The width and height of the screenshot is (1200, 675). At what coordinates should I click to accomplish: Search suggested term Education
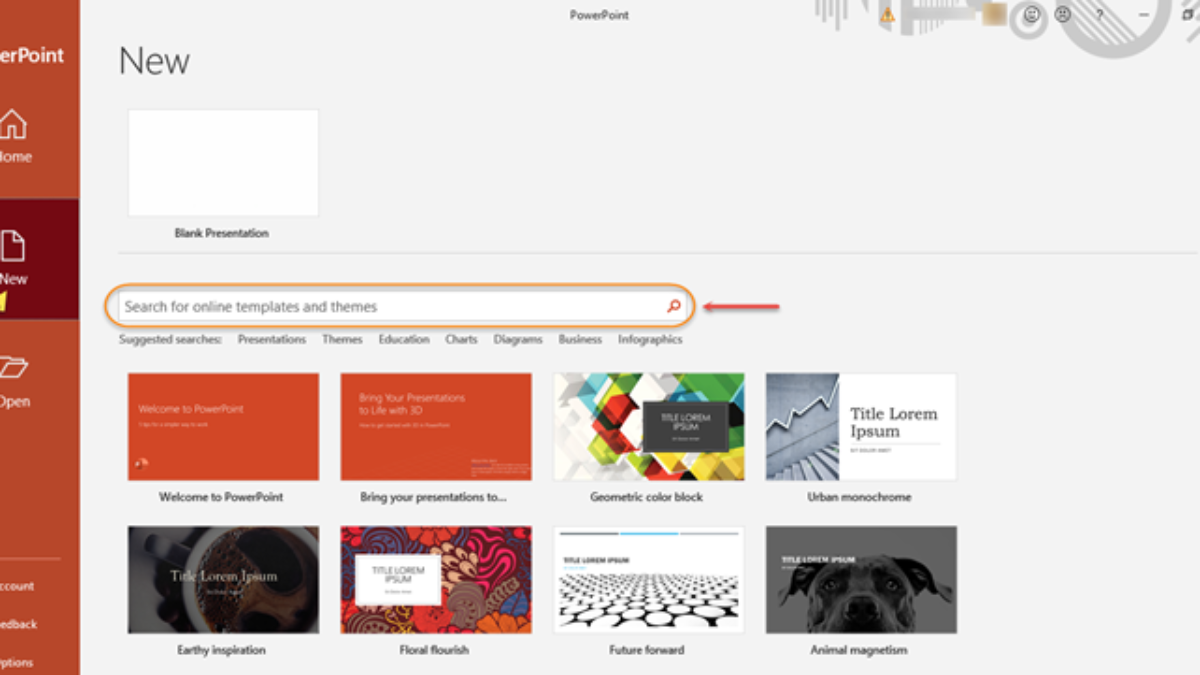(x=404, y=339)
